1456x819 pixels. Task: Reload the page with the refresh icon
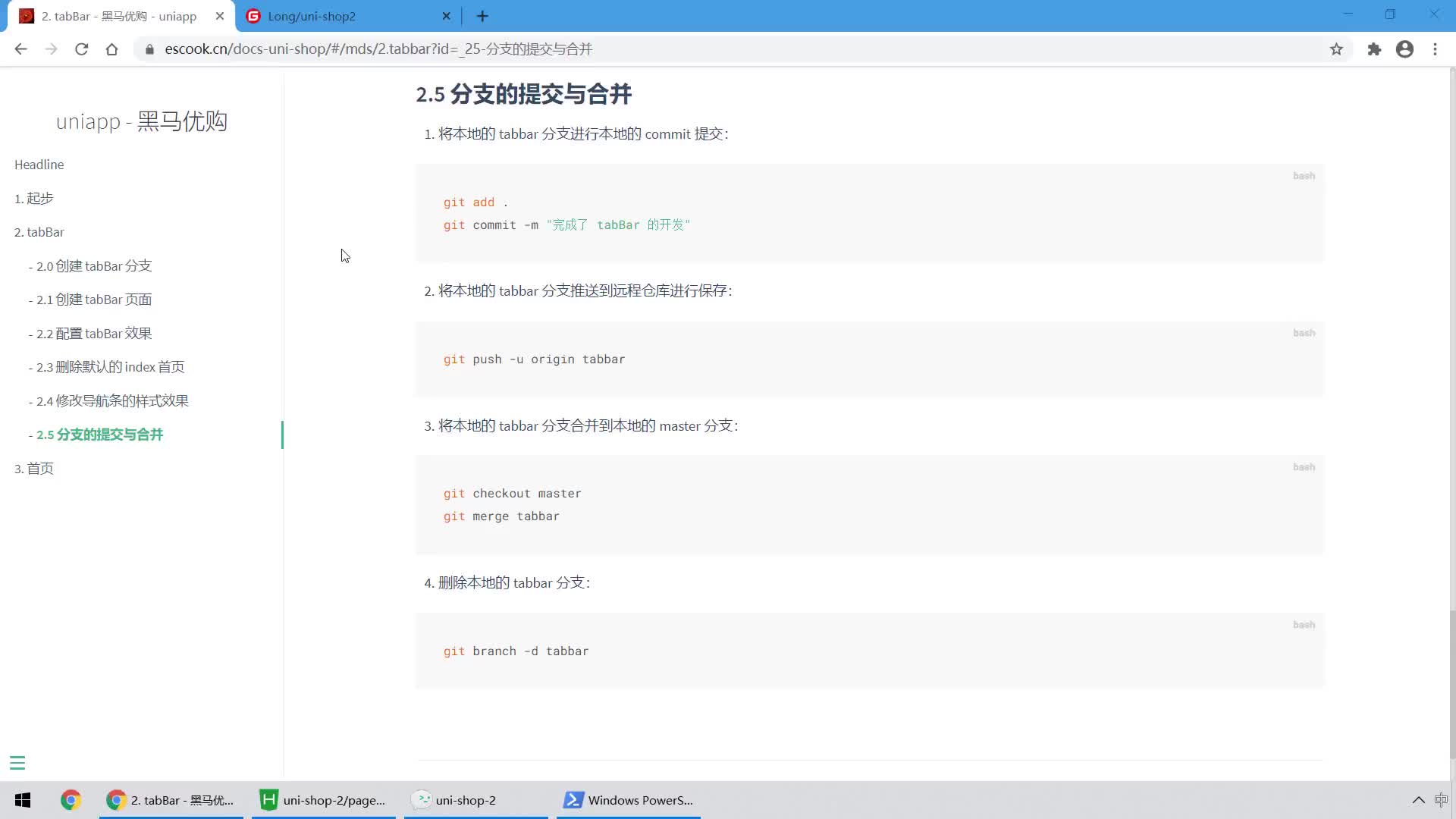click(81, 49)
